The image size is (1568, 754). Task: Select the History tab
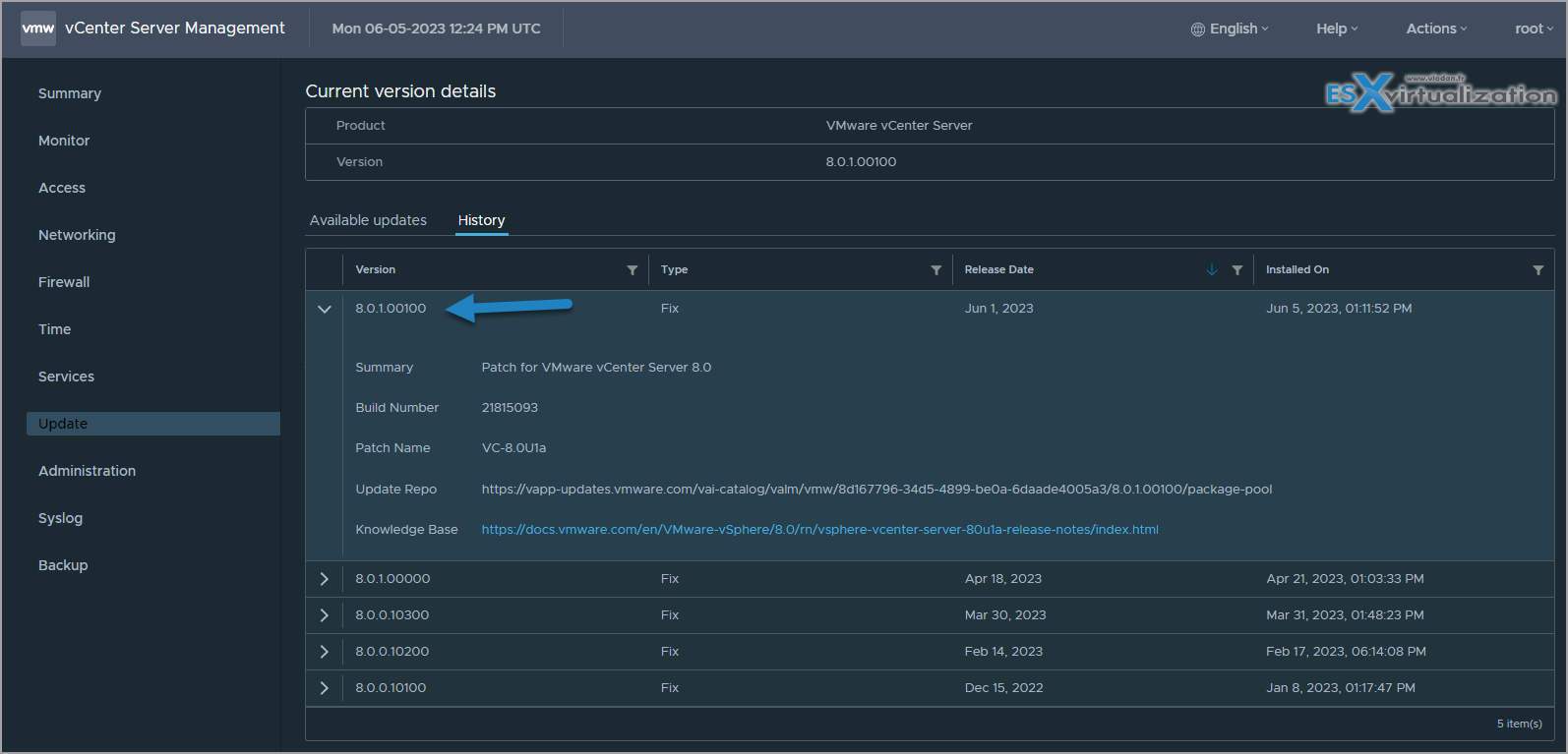pyautogui.click(x=481, y=220)
